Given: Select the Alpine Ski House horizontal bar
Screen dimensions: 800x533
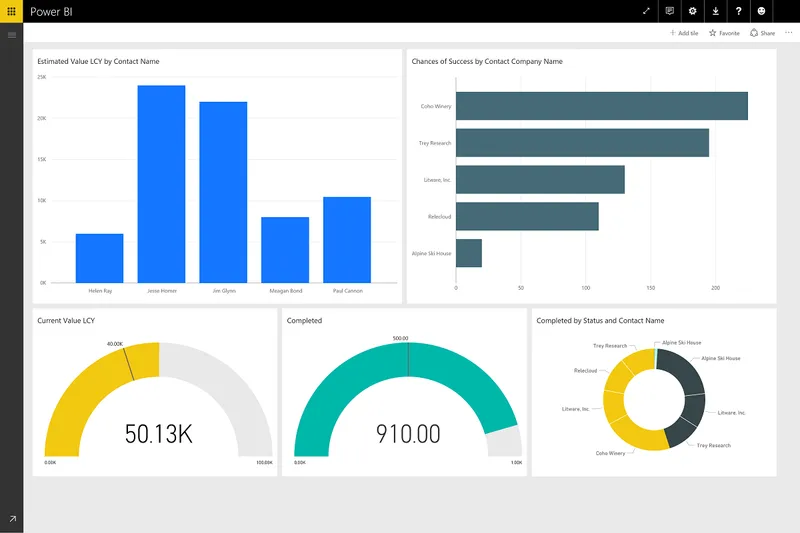Looking at the screenshot, I should click(x=469, y=253).
